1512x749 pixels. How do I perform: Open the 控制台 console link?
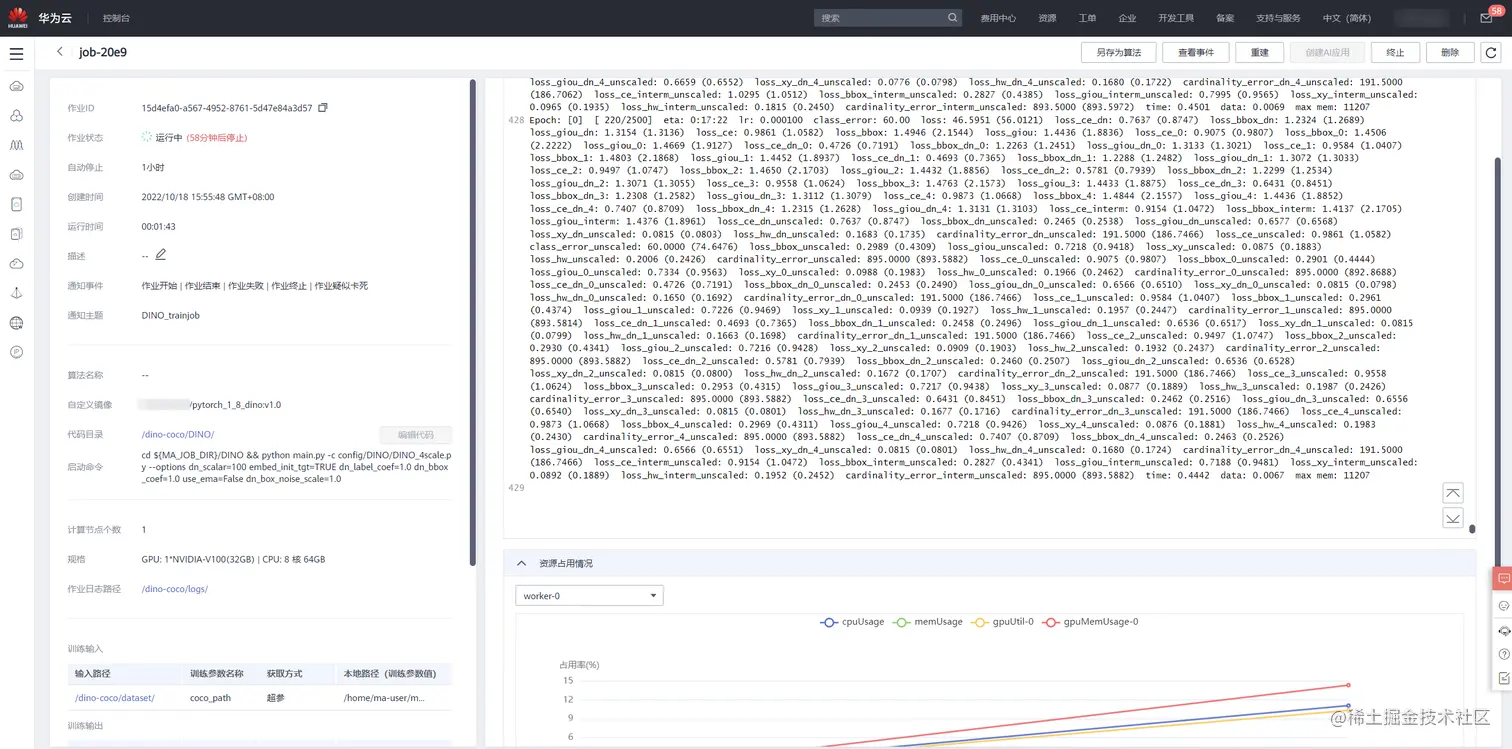point(116,18)
